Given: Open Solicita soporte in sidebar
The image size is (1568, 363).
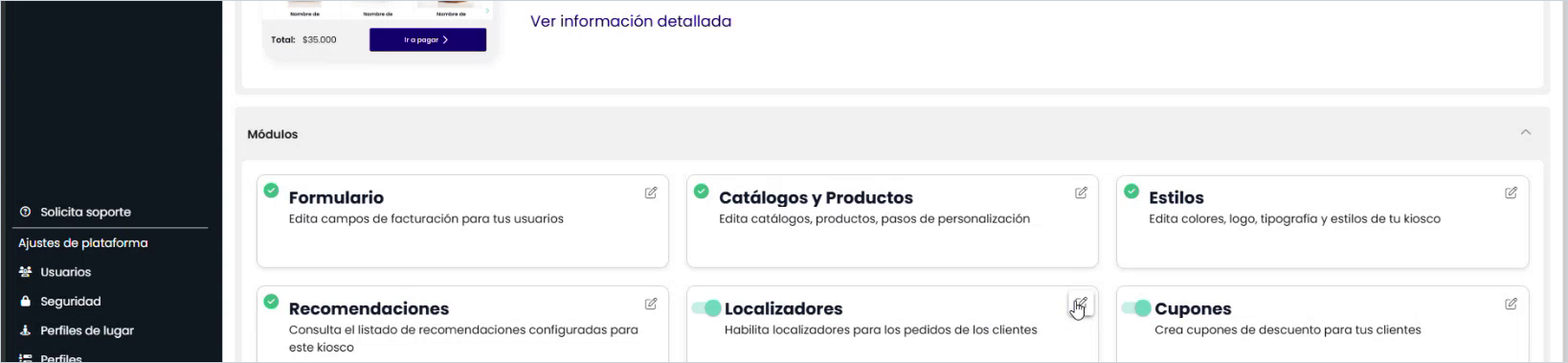Looking at the screenshot, I should point(85,212).
